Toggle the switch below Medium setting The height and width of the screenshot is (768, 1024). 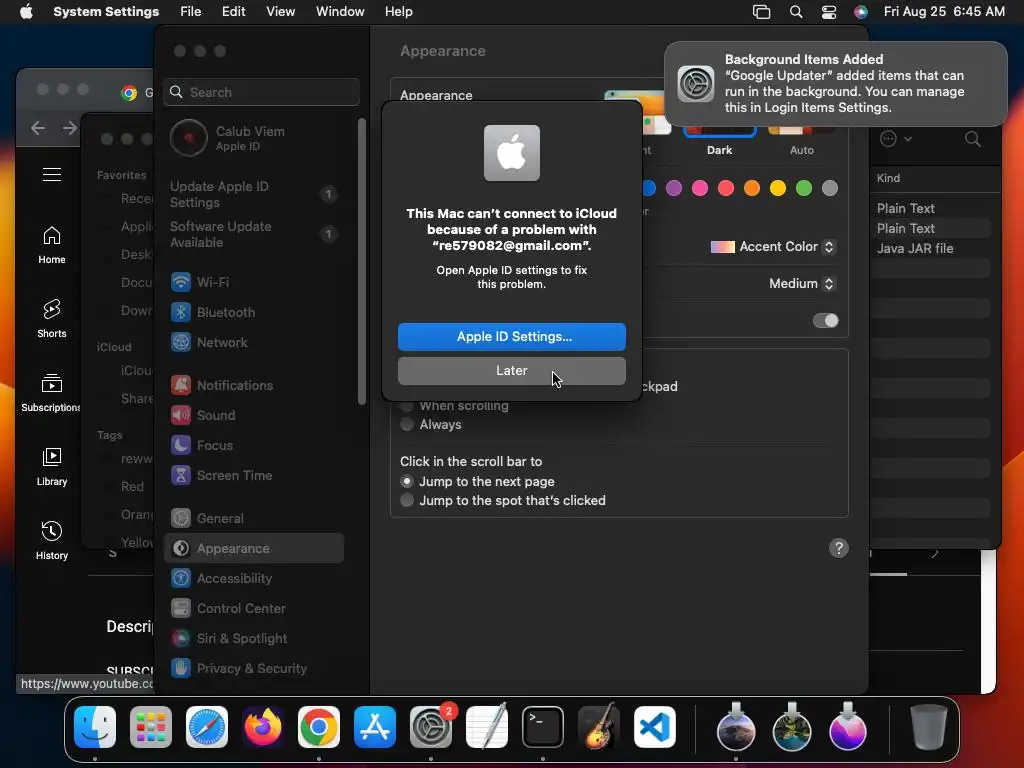point(825,320)
